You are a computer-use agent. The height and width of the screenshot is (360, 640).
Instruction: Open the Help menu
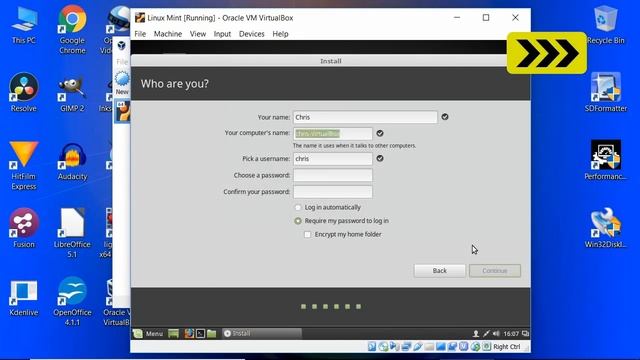pos(280,34)
